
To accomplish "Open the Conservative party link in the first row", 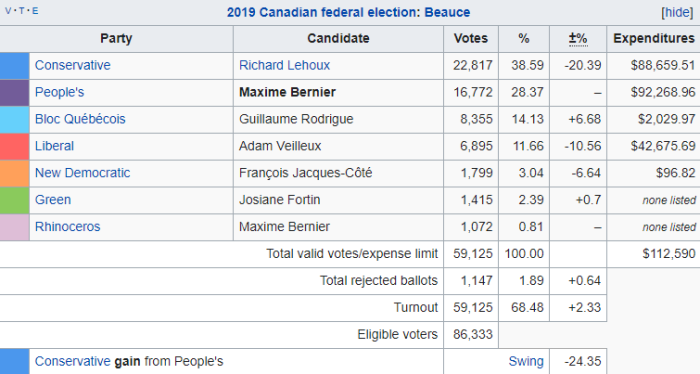I will pyautogui.click(x=73, y=65).
